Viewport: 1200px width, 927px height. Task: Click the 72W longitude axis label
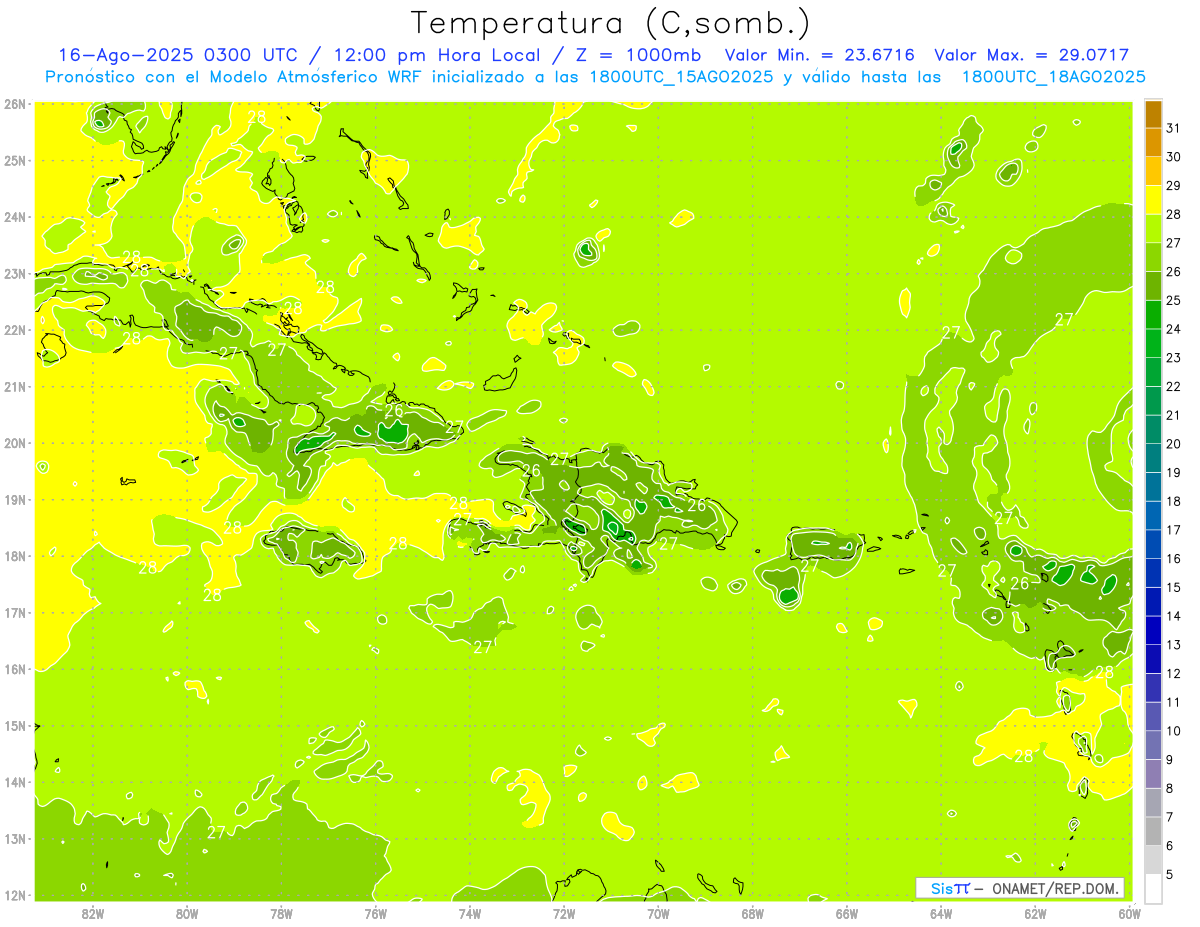[x=563, y=913]
